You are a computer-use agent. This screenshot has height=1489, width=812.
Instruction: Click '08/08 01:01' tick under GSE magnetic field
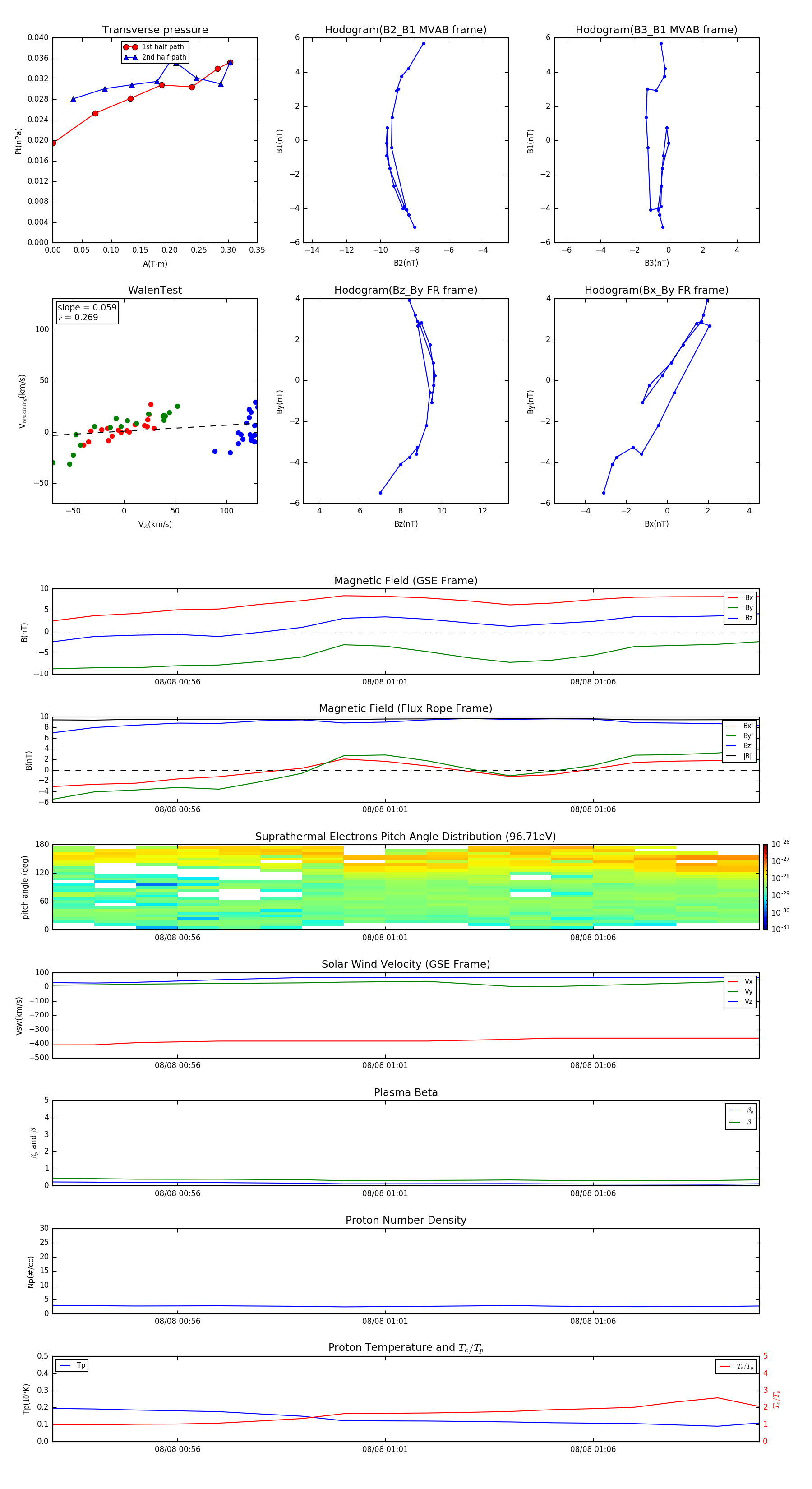385,682
